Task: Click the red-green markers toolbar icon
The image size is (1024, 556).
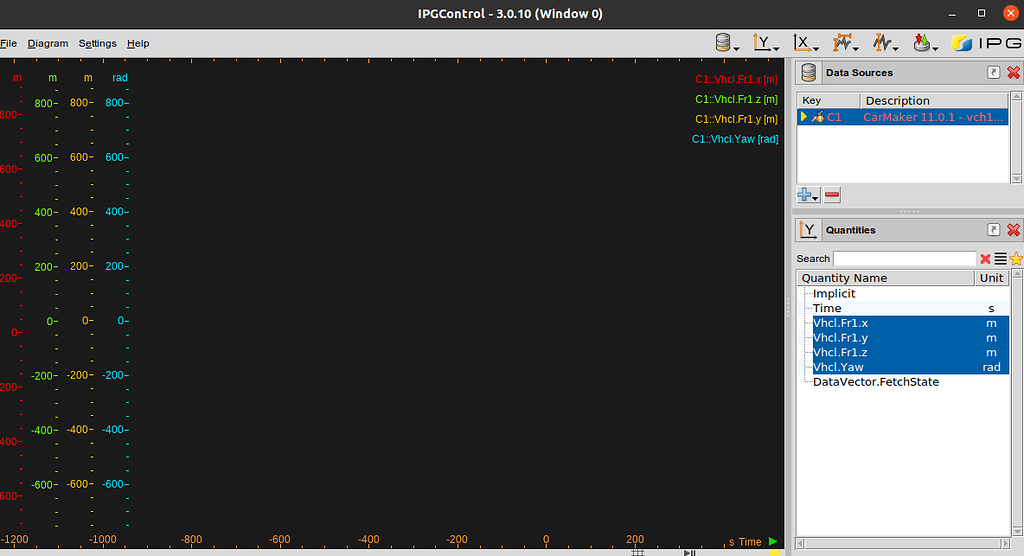Action: (x=924, y=43)
